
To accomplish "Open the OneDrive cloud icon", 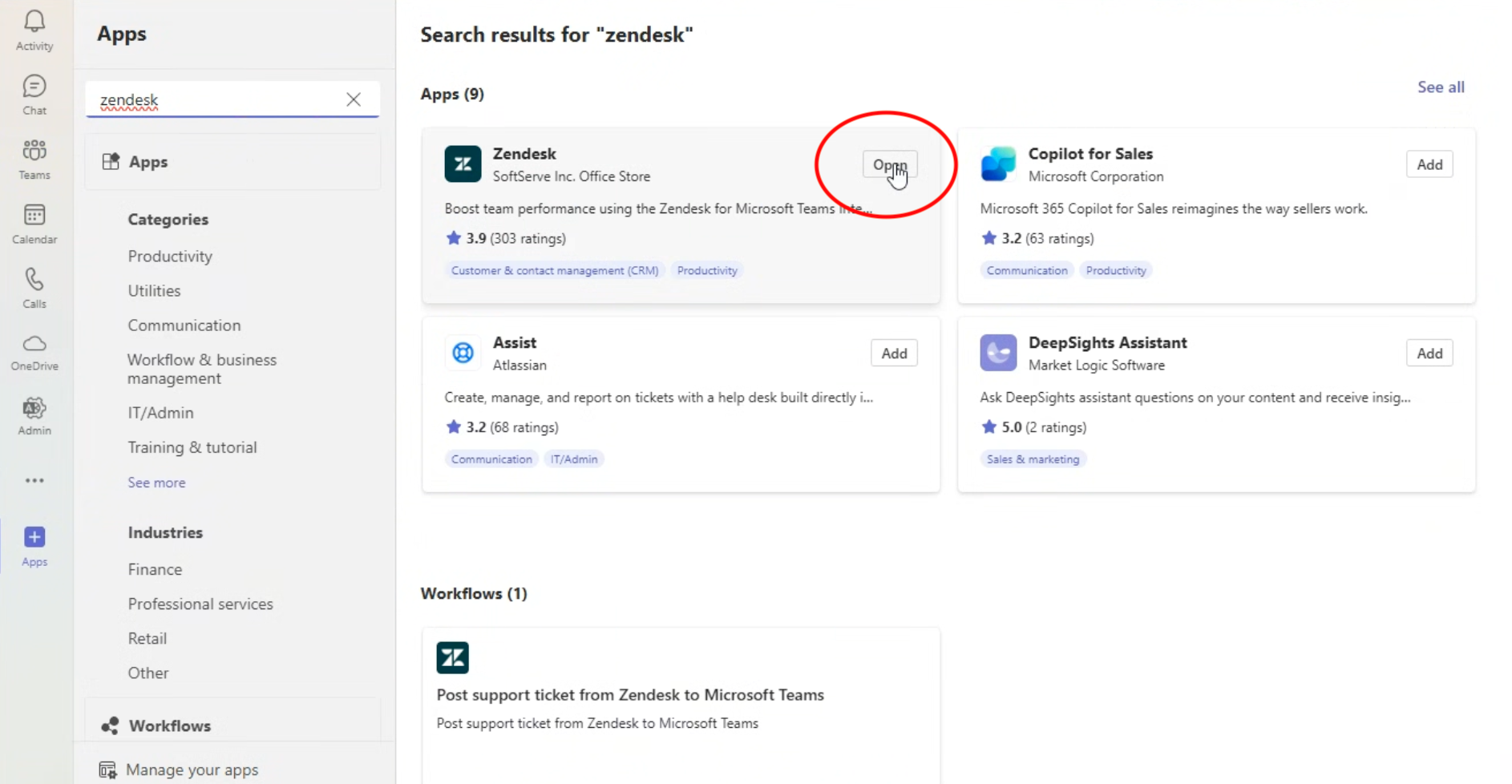I will click(34, 344).
